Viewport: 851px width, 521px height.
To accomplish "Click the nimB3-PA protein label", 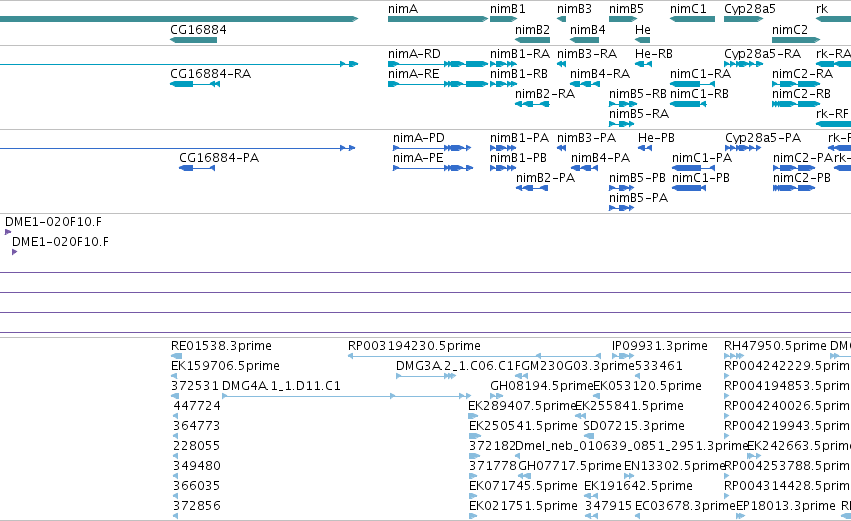I will click(586, 138).
